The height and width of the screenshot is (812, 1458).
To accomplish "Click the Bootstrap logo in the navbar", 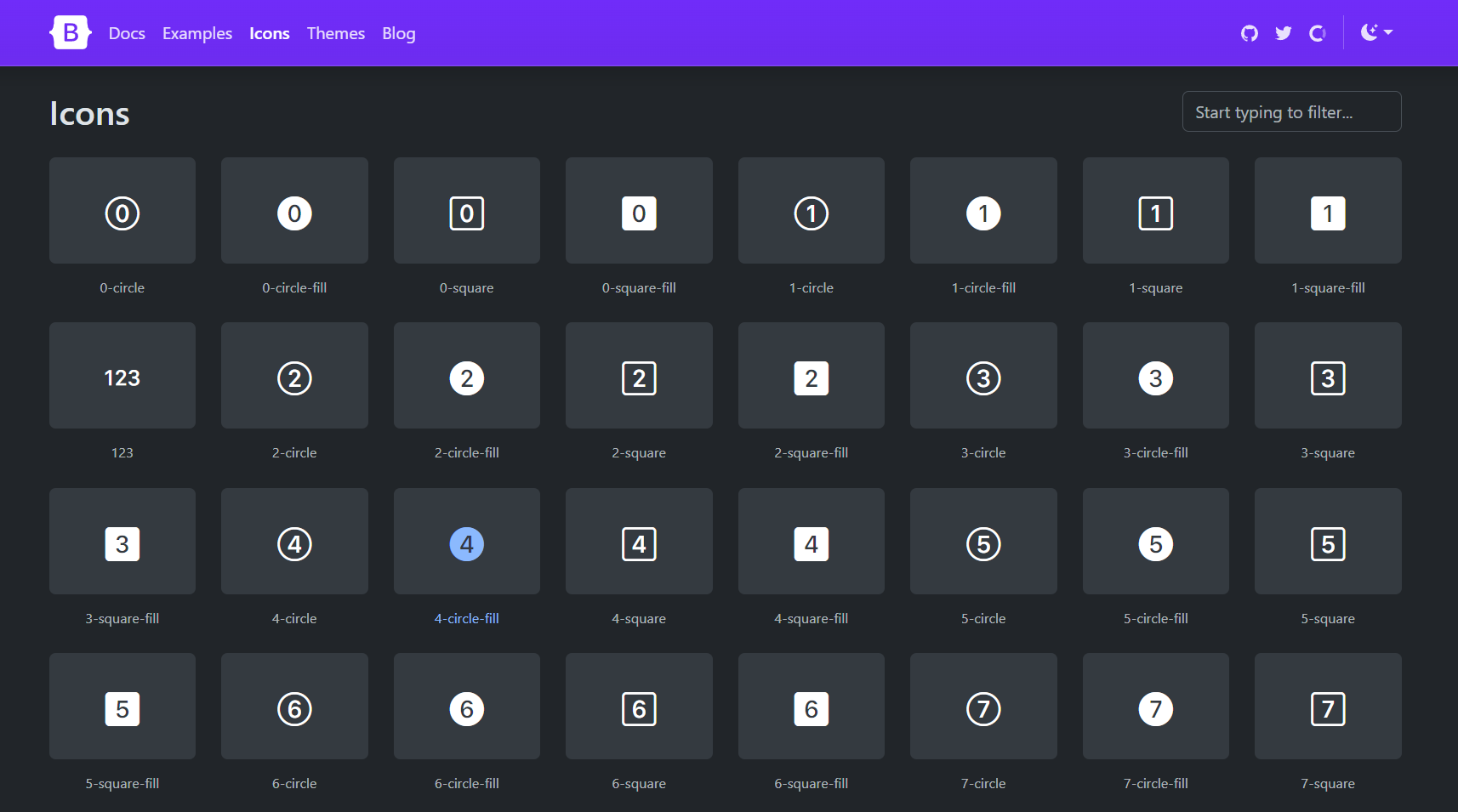I will click(71, 32).
